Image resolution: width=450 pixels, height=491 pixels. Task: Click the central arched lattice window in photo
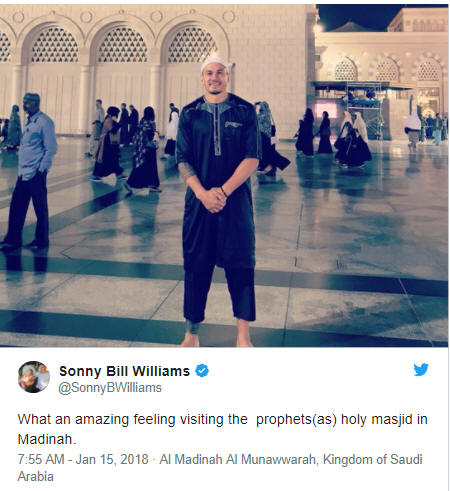[x=123, y=45]
